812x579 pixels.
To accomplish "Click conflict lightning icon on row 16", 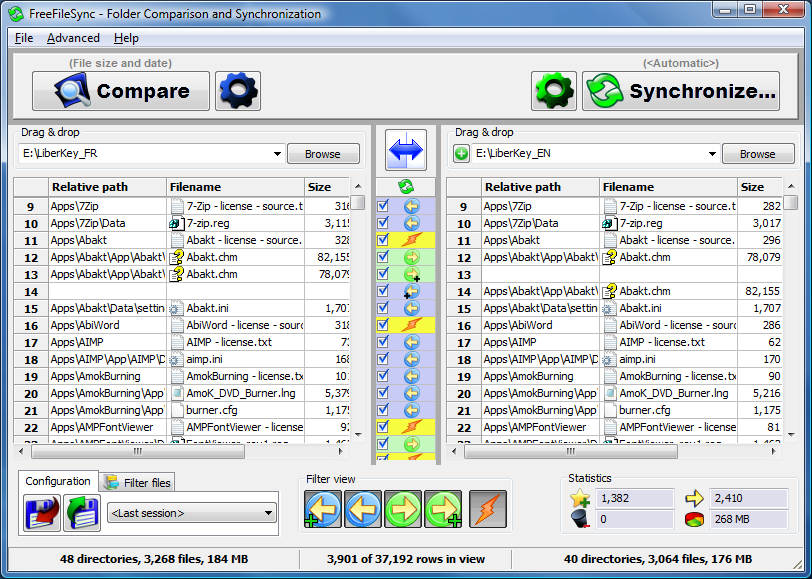I will [x=412, y=325].
